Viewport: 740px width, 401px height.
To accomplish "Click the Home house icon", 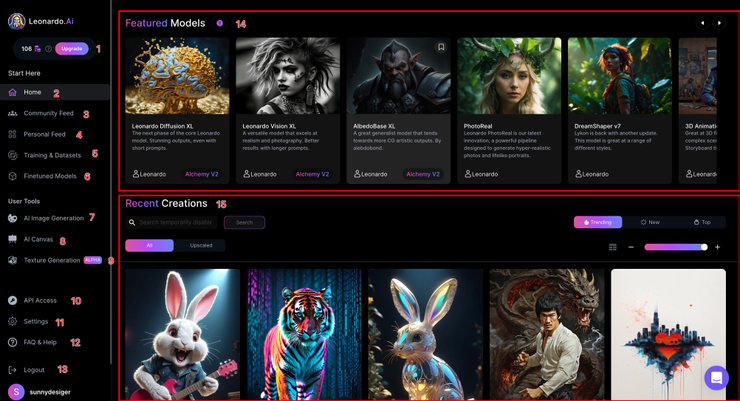I will tap(13, 92).
